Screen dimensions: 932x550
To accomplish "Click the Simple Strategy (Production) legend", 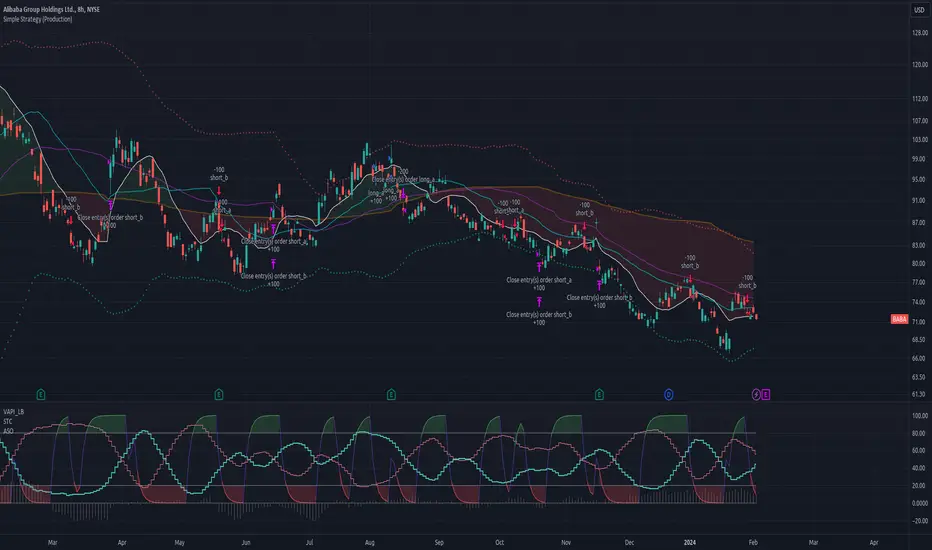I will [37, 19].
